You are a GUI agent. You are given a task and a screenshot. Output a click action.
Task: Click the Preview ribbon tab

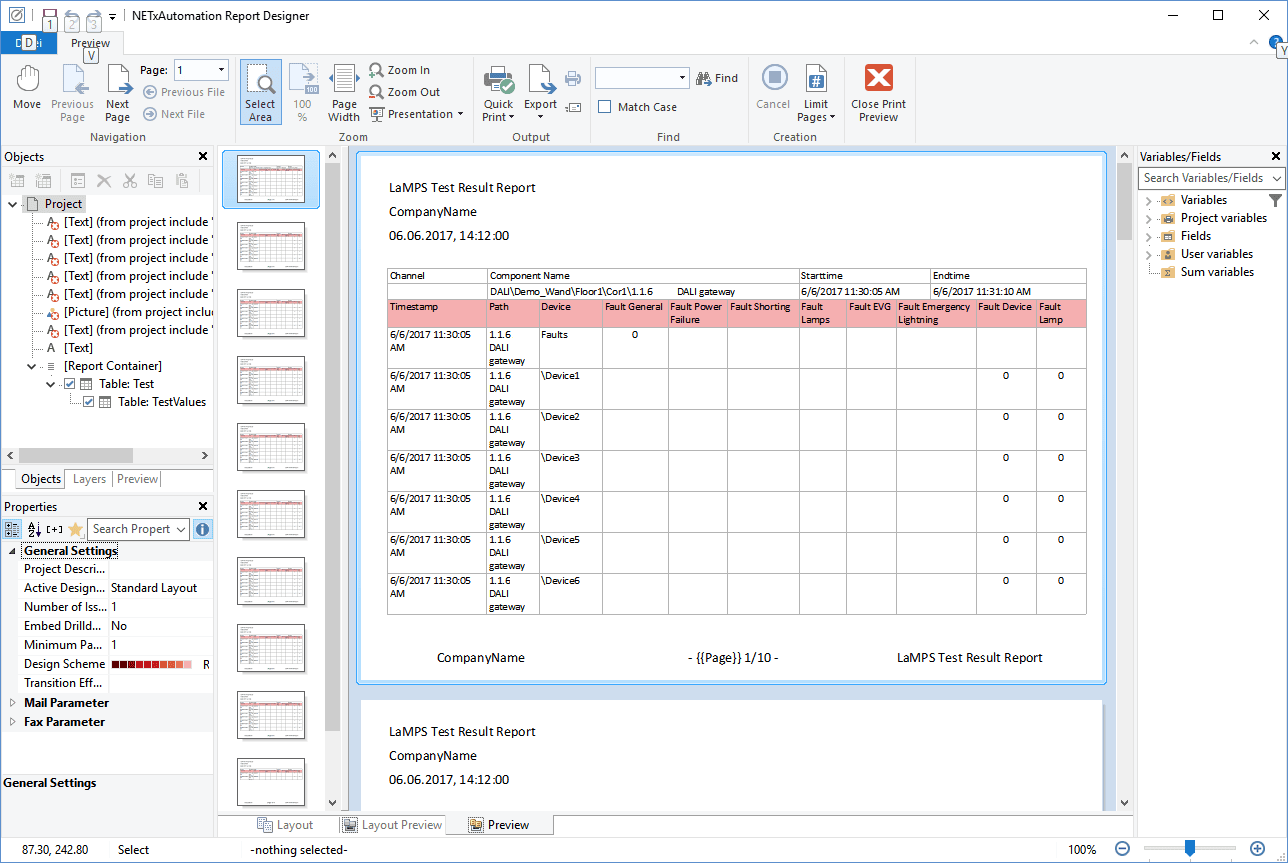coord(90,43)
